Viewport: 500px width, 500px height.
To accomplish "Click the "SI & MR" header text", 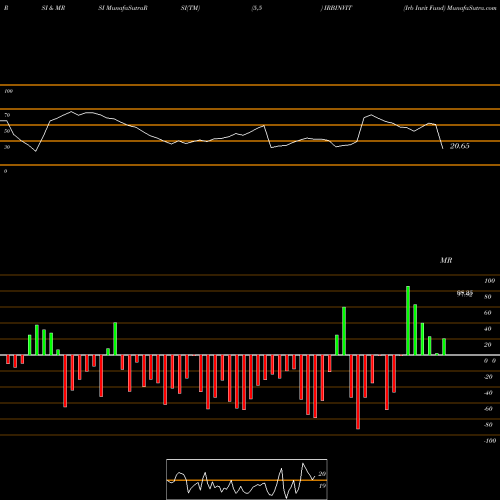I will 53,8.
